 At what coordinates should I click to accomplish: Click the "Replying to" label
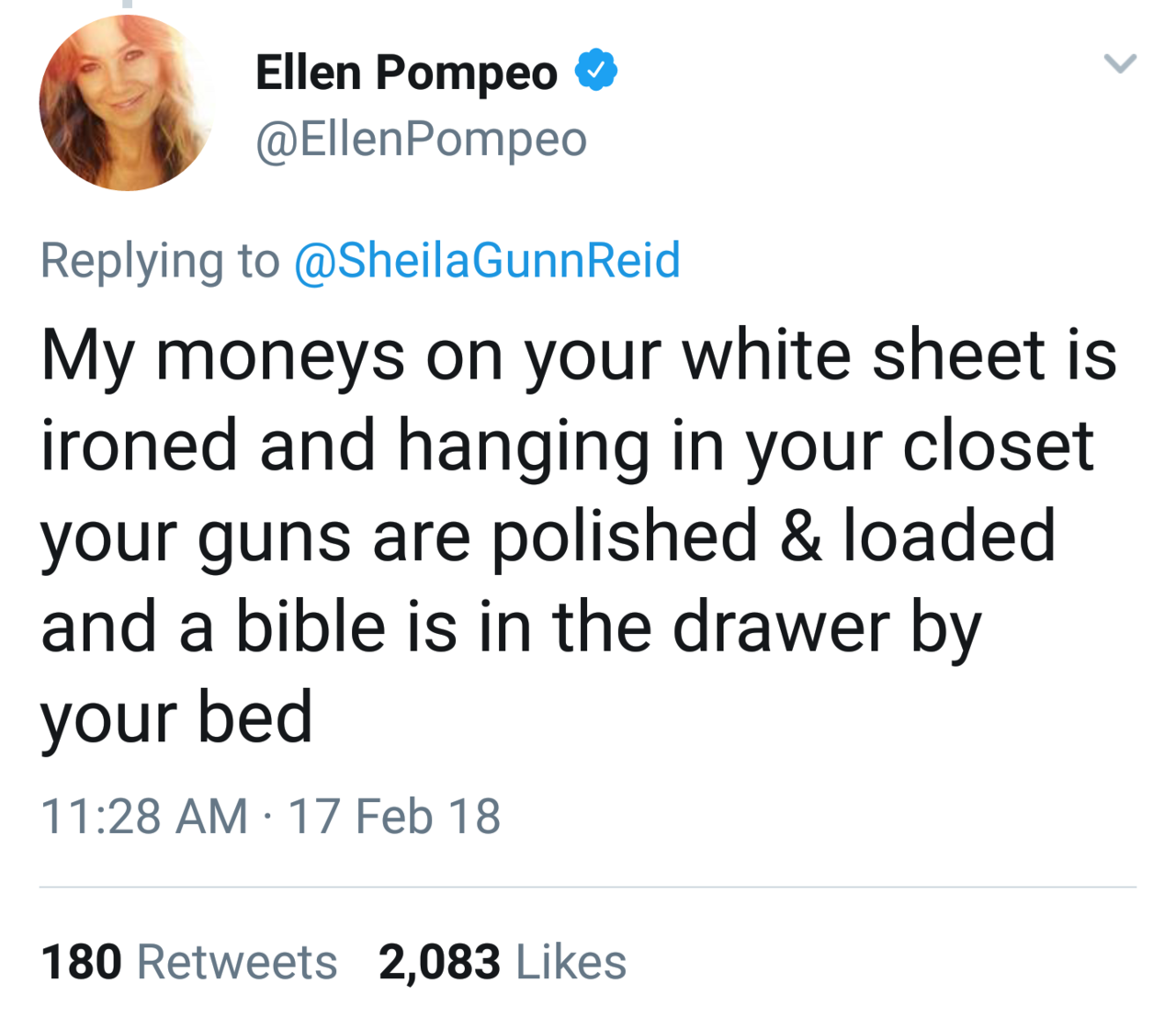(x=160, y=260)
